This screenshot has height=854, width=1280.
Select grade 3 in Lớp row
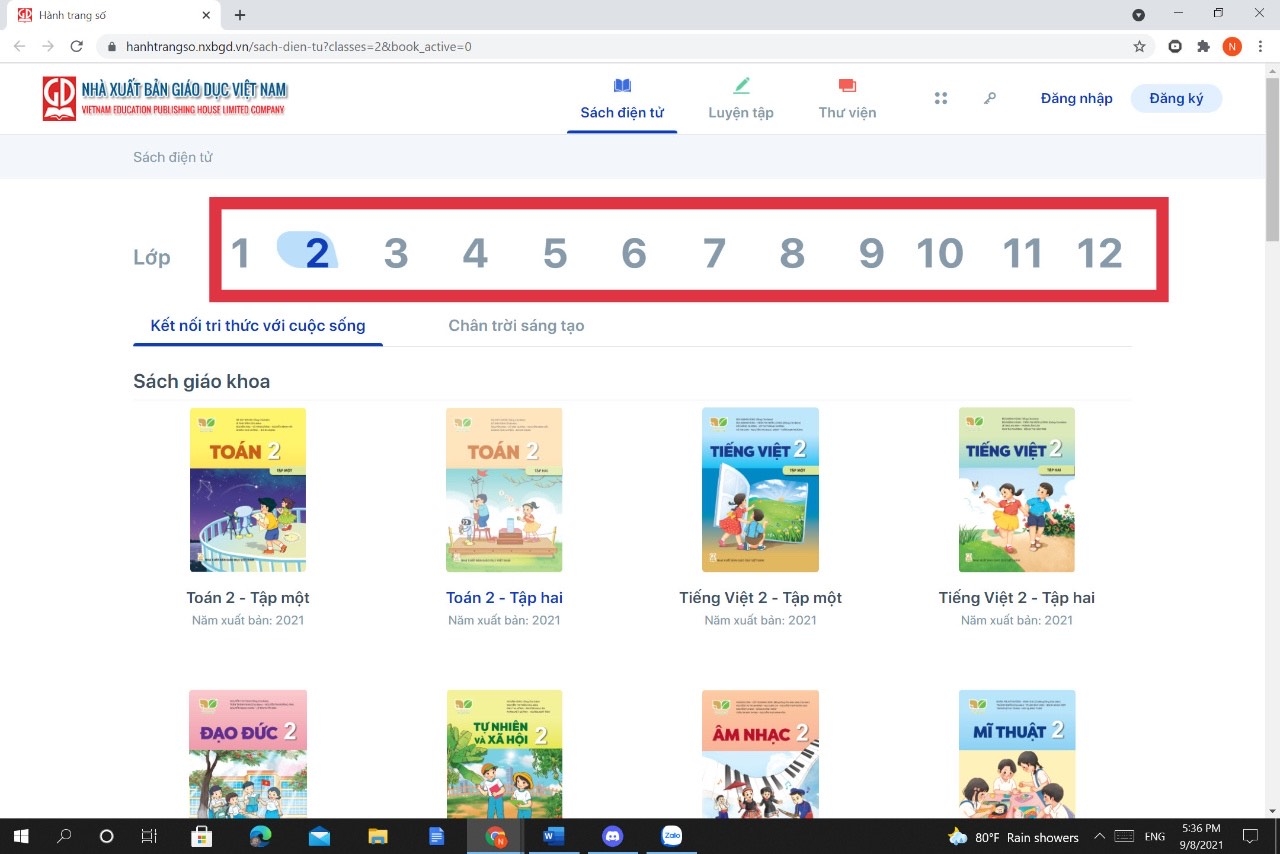coord(396,254)
